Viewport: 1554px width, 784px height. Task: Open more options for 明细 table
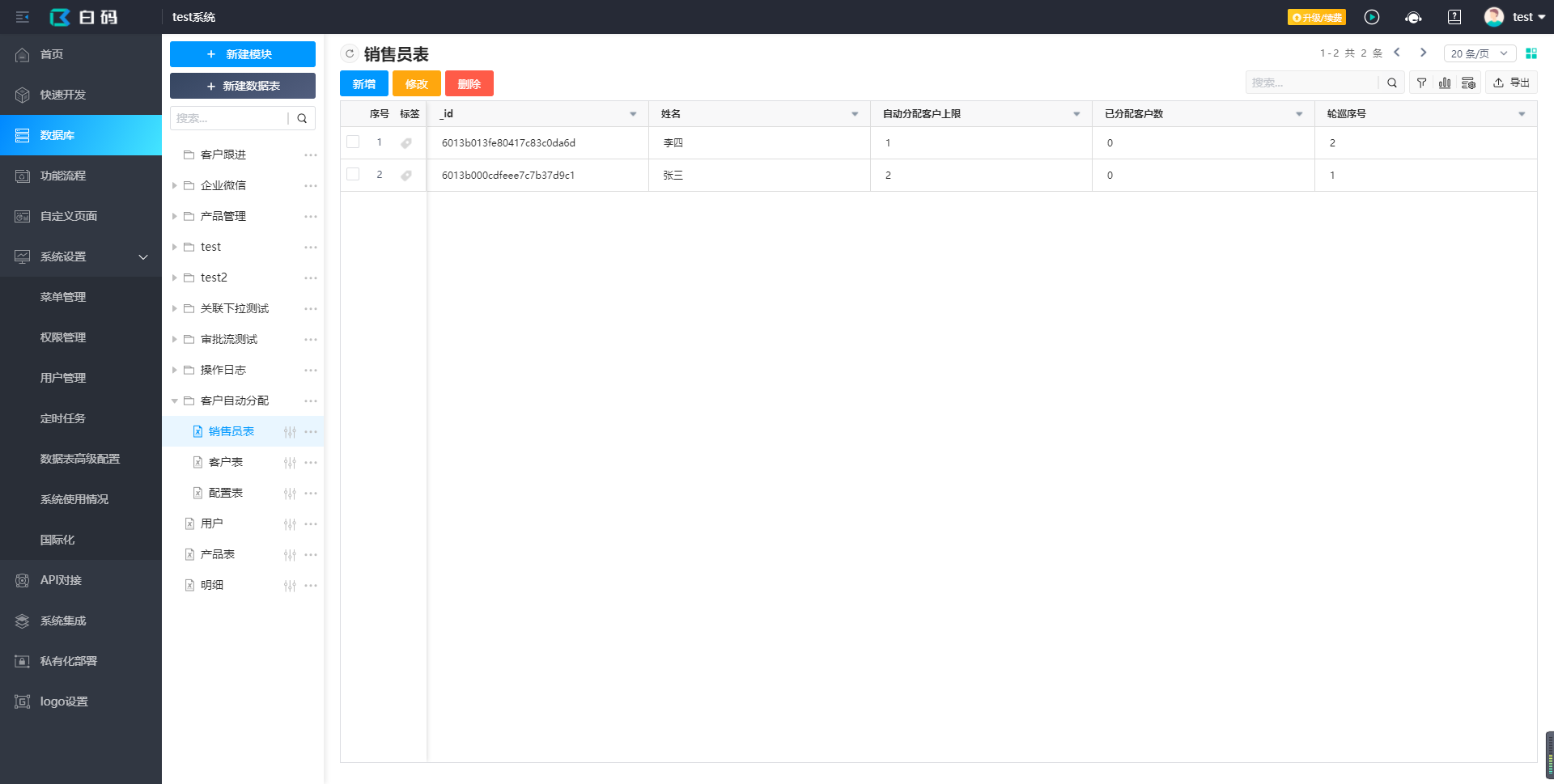point(311,585)
